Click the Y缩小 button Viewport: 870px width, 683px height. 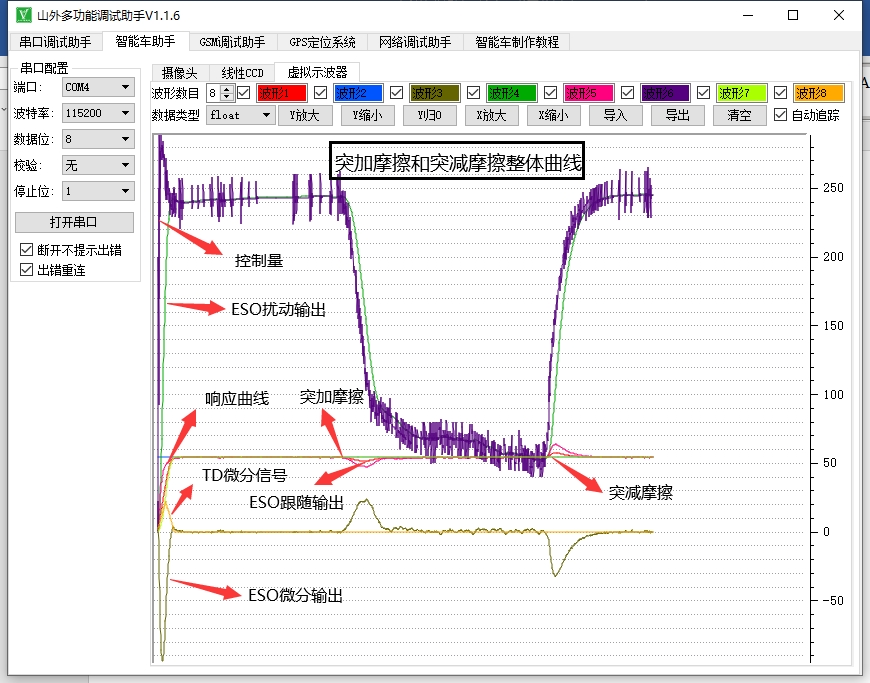tap(367, 115)
